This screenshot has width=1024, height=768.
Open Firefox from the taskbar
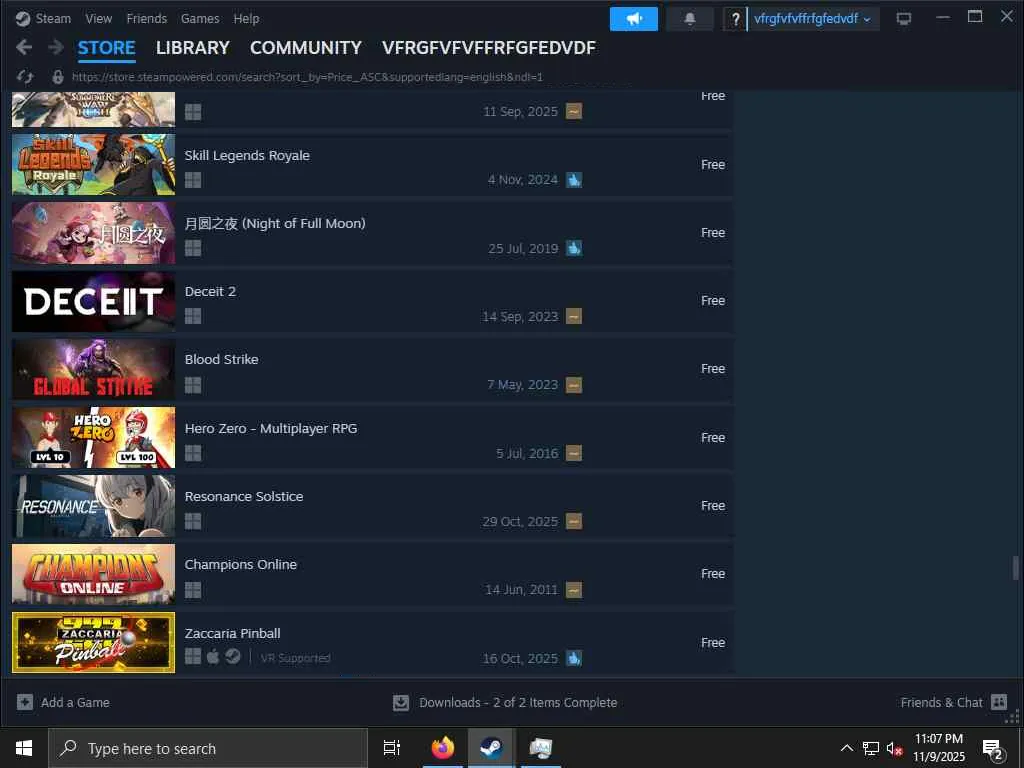pyautogui.click(x=443, y=748)
